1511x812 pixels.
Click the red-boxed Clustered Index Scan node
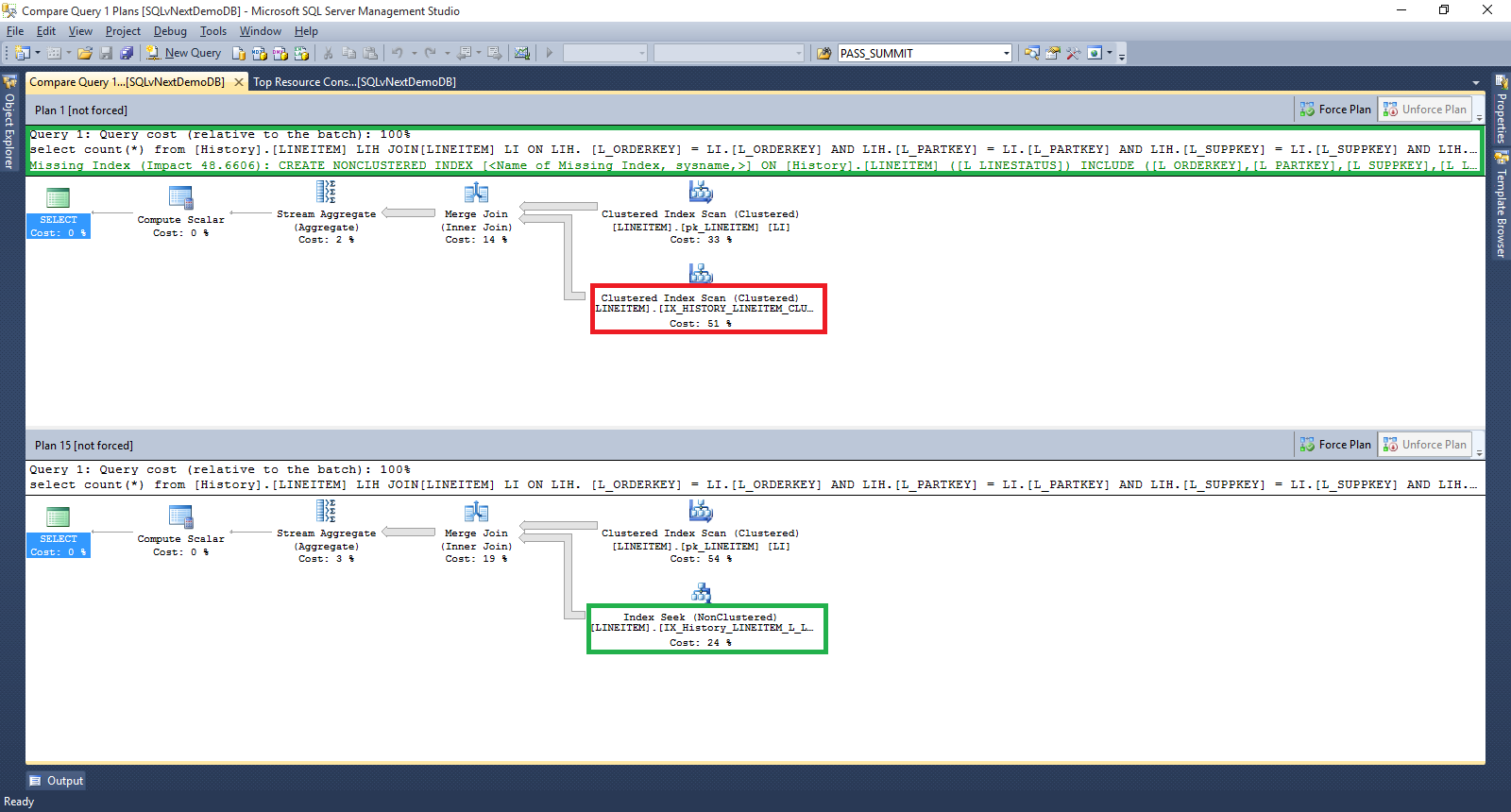708,309
